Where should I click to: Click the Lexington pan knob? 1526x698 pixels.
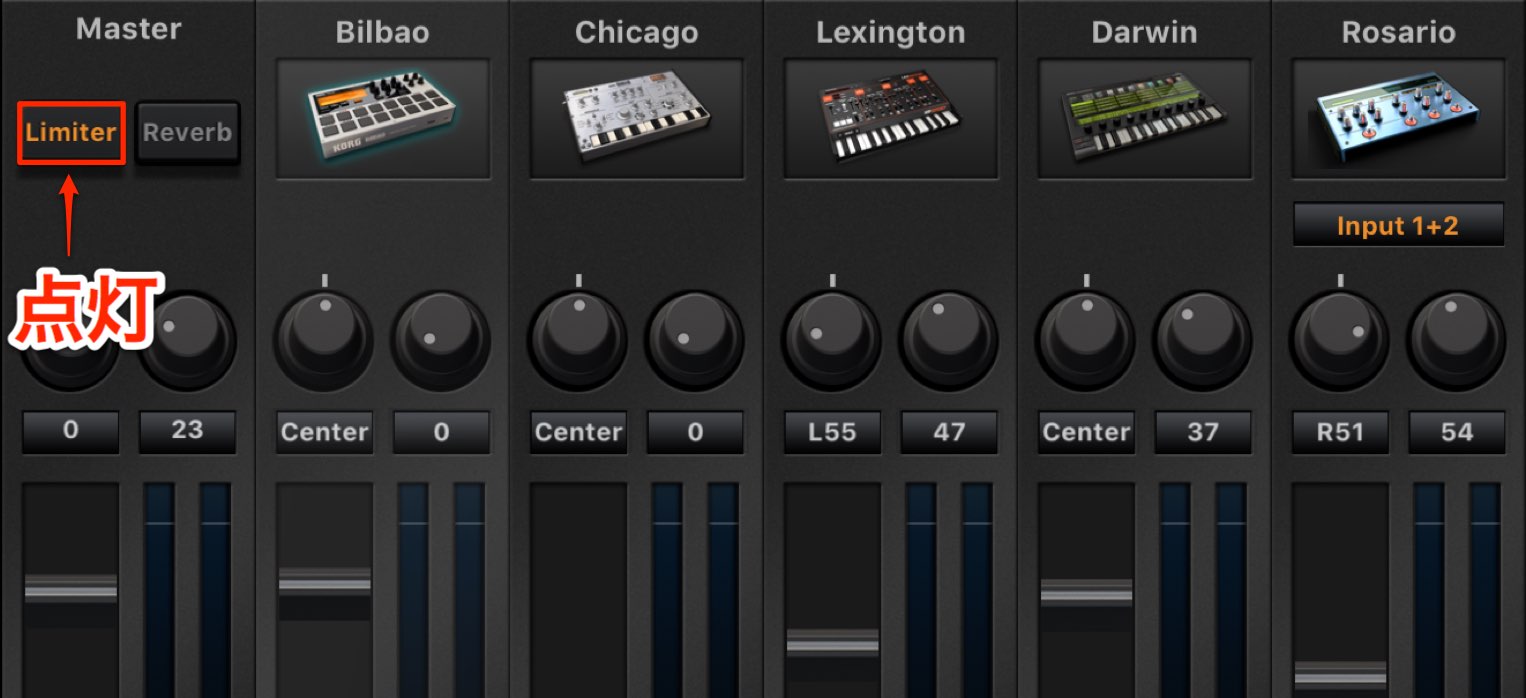832,339
